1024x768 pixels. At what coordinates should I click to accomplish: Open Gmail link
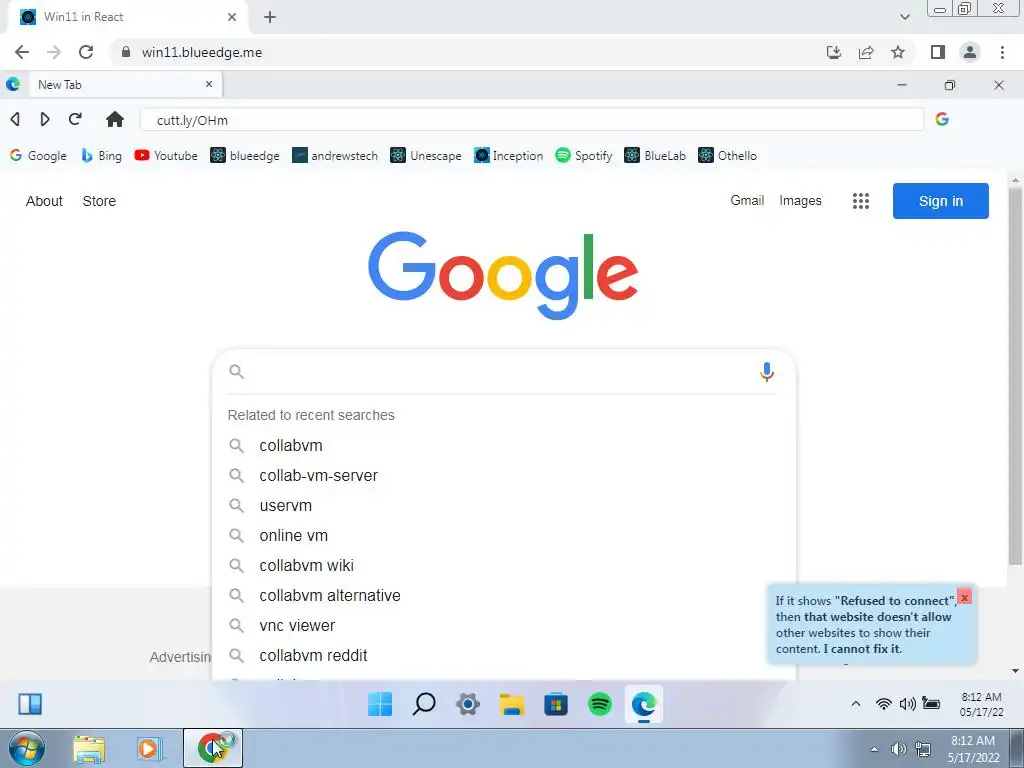coord(747,200)
